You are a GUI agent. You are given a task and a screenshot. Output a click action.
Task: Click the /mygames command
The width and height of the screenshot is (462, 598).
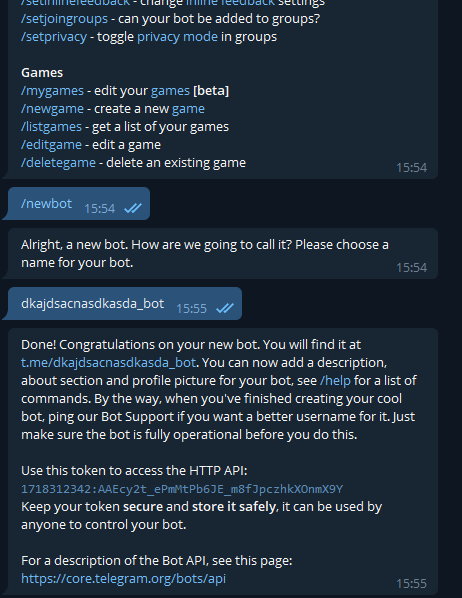[x=52, y=91]
